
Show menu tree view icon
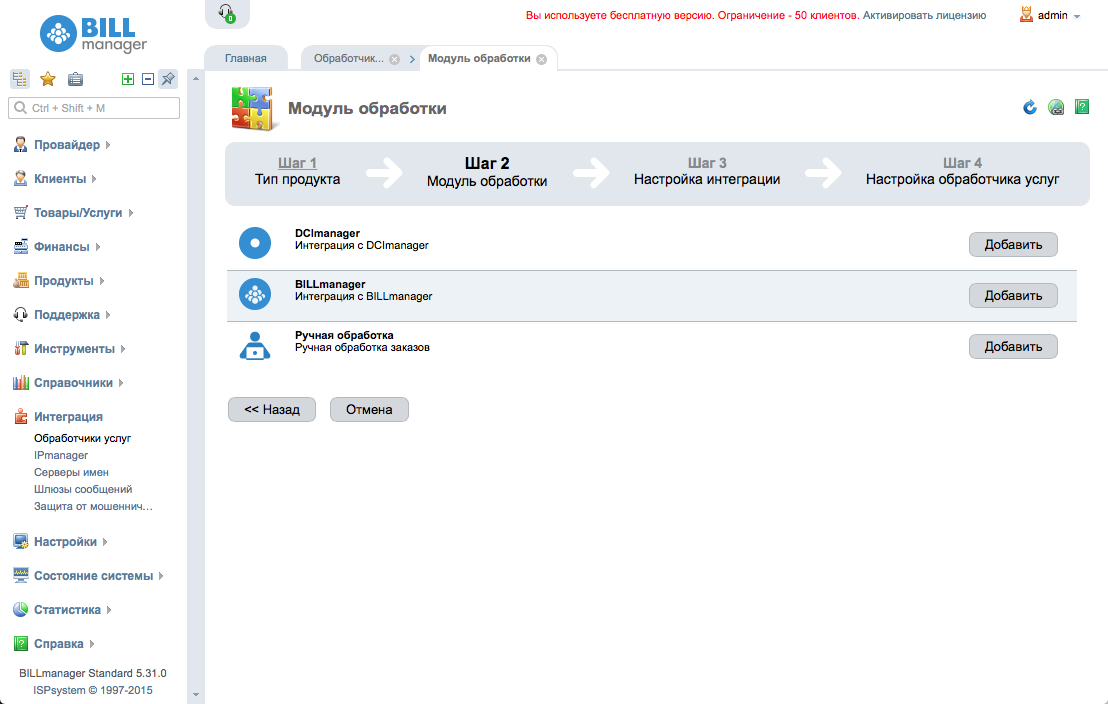(20, 79)
